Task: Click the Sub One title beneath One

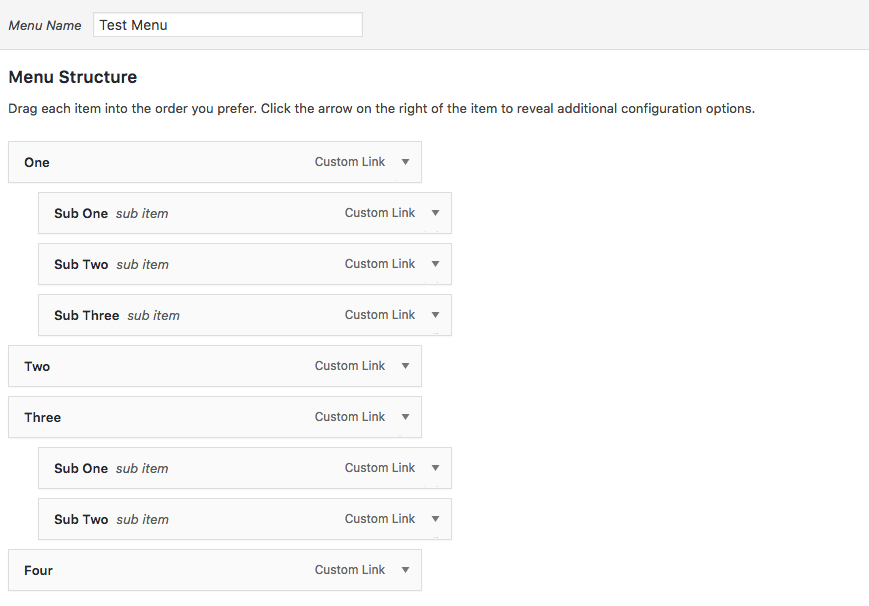Action: 81,214
